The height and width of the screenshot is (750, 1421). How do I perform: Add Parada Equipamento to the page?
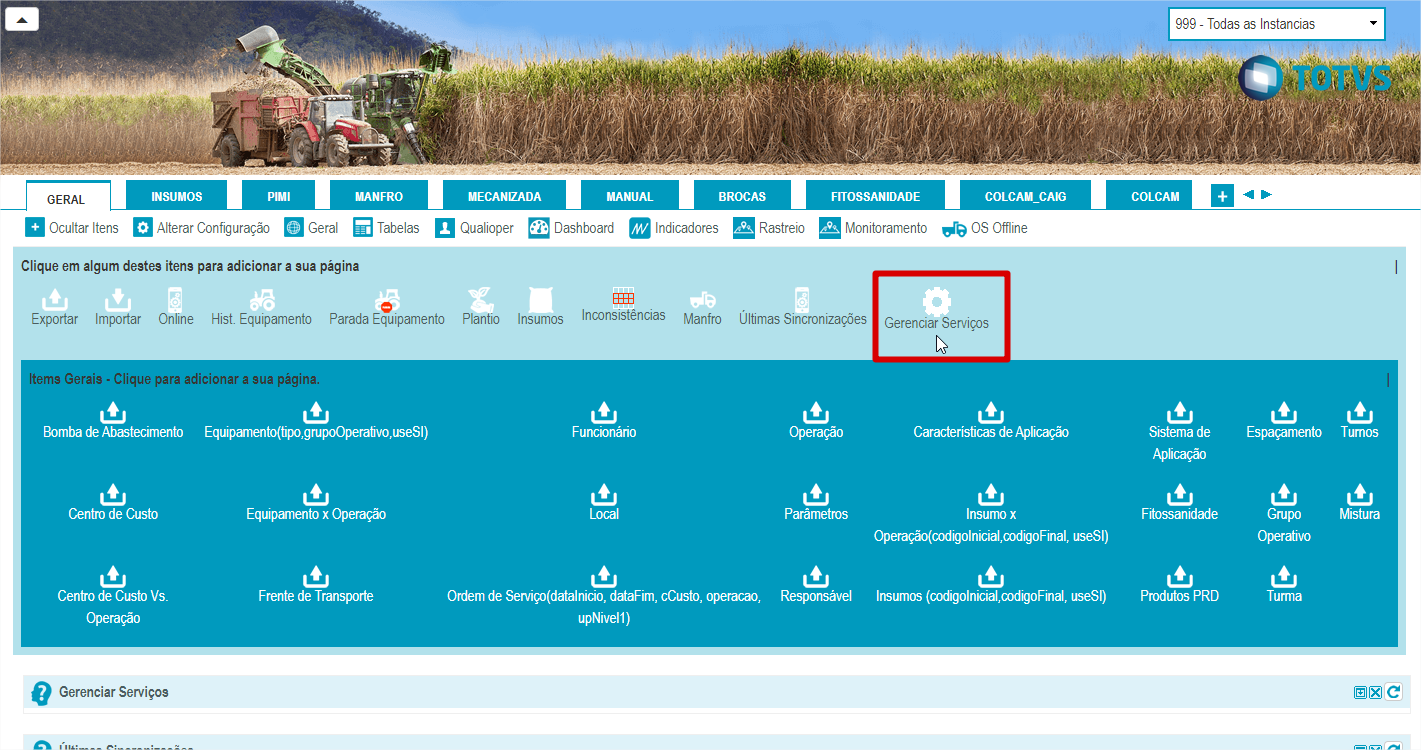pos(387,307)
